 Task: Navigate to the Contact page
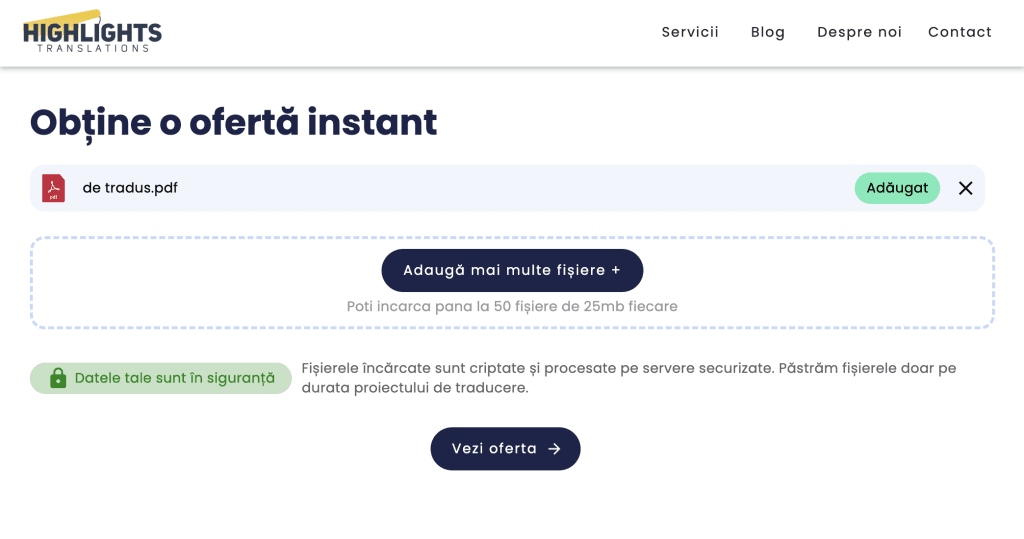click(x=960, y=32)
